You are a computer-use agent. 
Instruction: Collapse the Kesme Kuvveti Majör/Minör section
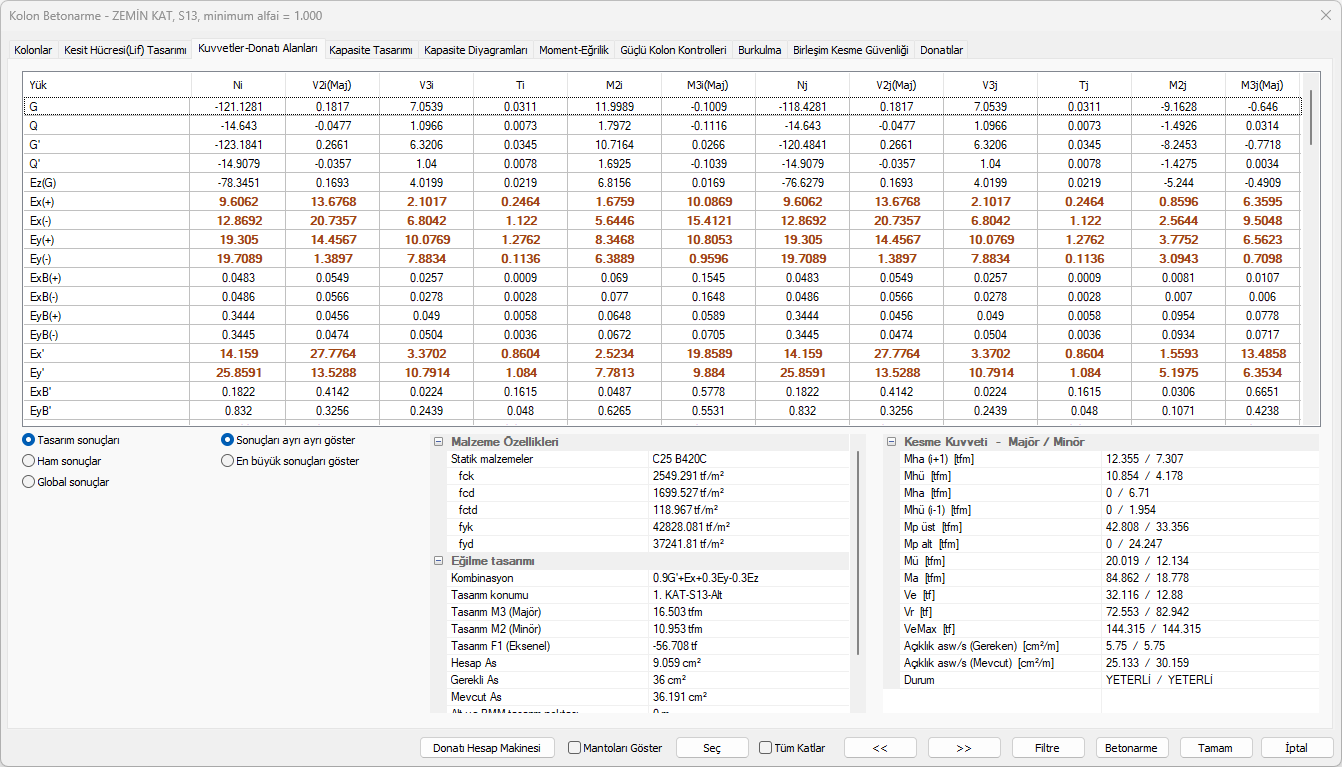click(891, 442)
